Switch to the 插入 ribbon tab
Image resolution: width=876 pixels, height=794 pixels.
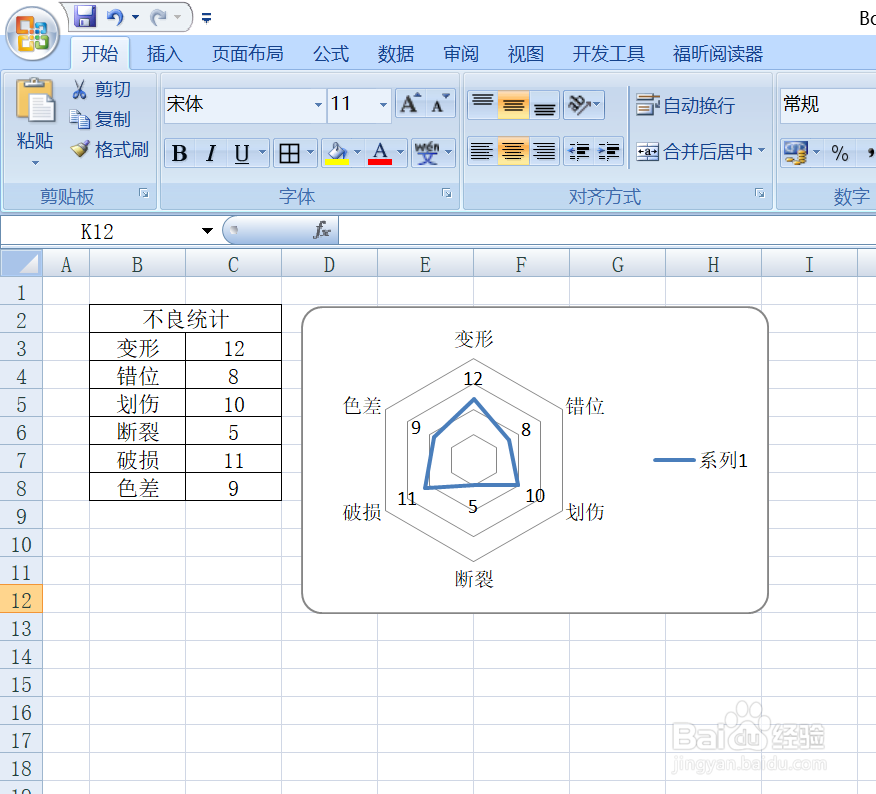coord(164,53)
